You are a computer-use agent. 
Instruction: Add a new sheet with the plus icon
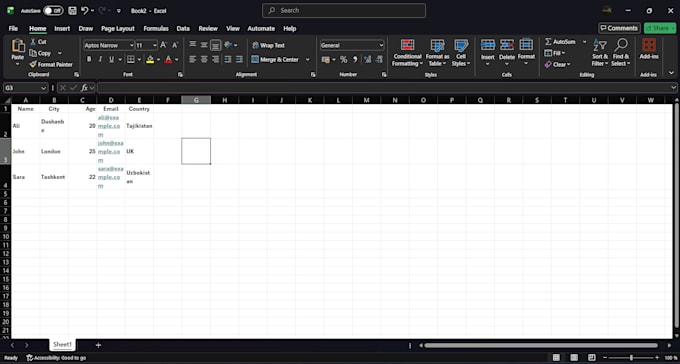click(x=98, y=345)
